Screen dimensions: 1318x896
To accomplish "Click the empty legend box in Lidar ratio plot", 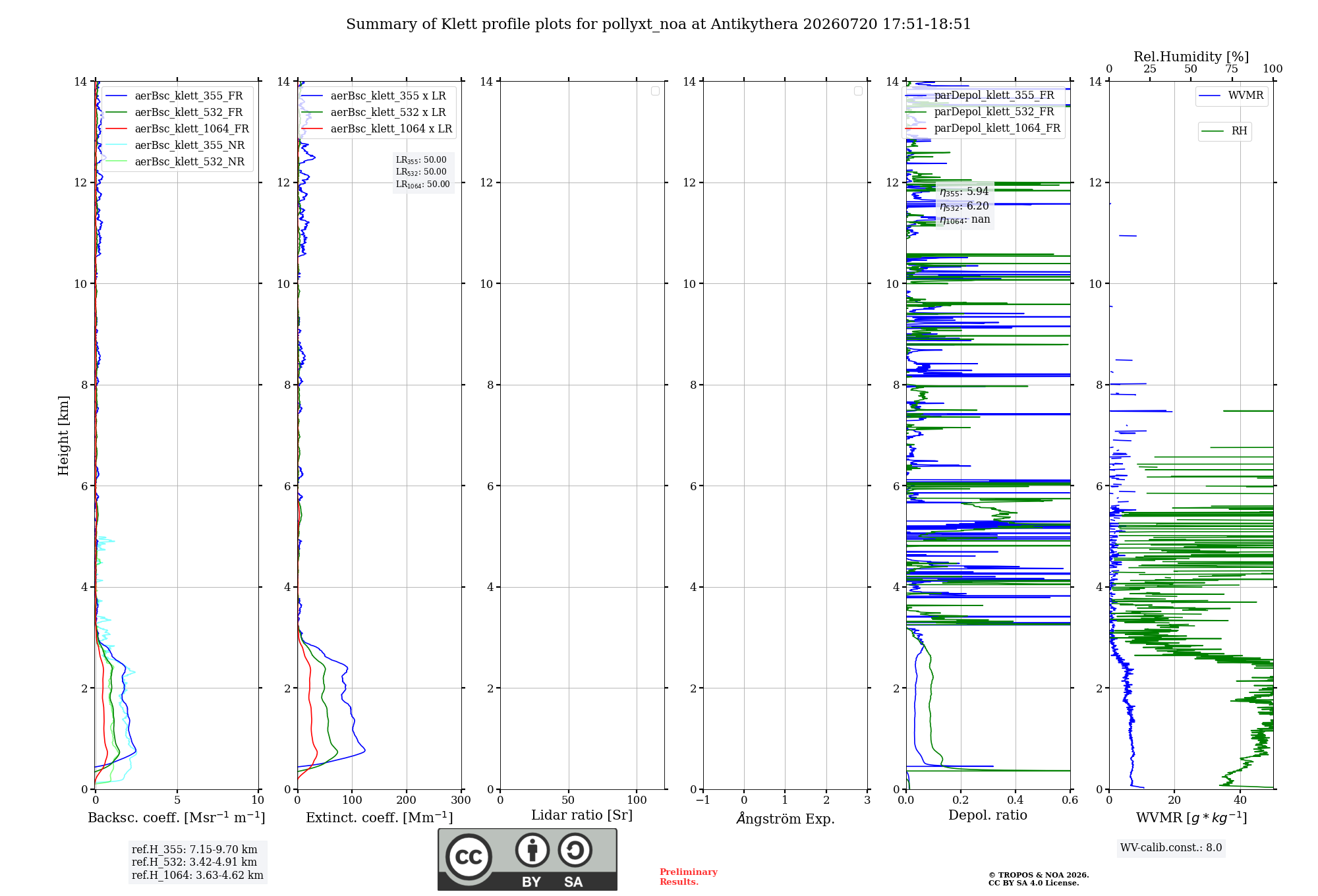I will (x=655, y=91).
